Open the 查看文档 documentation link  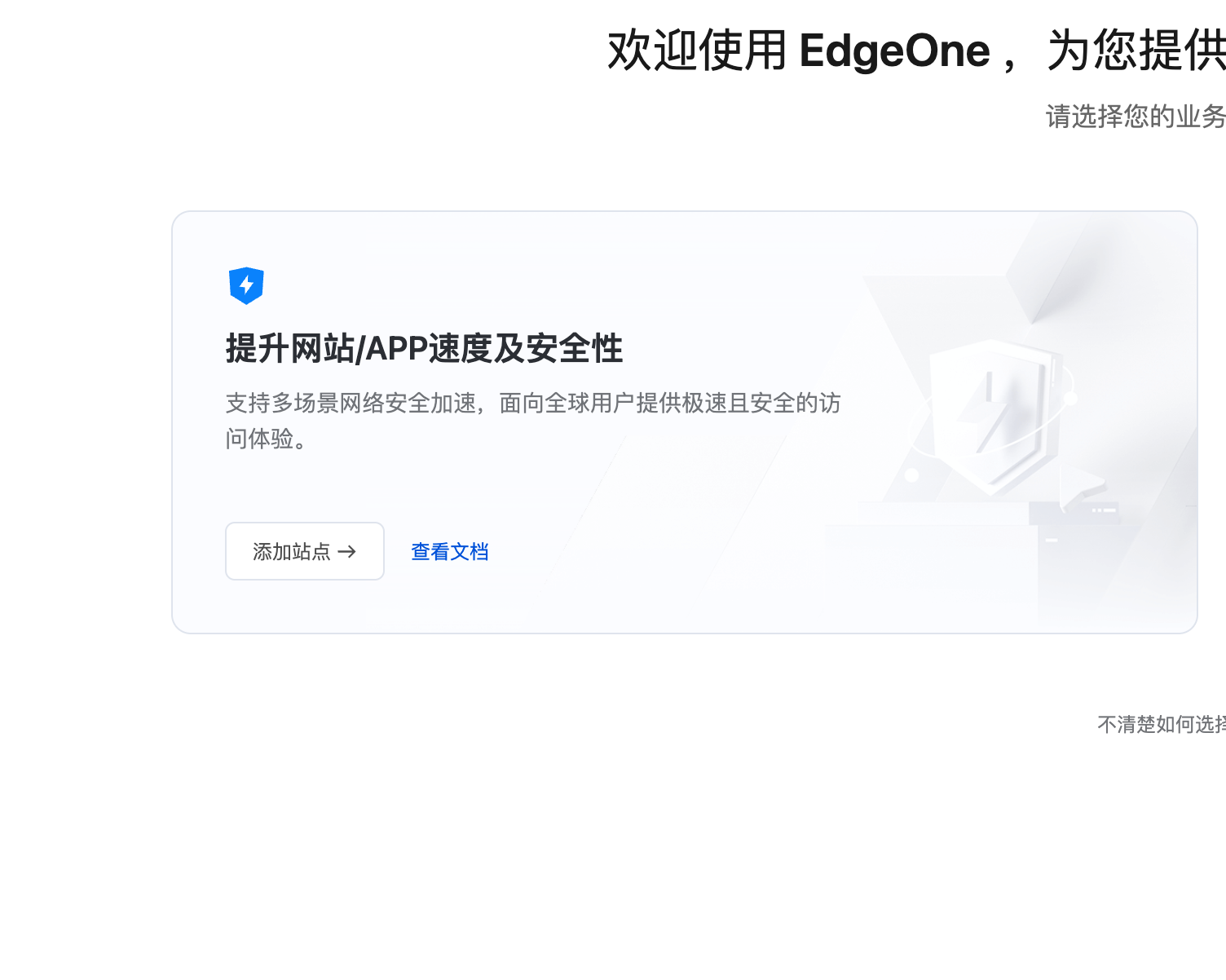(450, 552)
